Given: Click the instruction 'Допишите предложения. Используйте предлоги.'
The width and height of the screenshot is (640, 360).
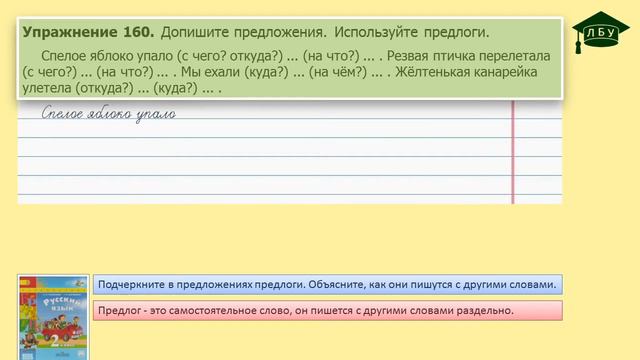Looking at the screenshot, I should click(325, 32).
